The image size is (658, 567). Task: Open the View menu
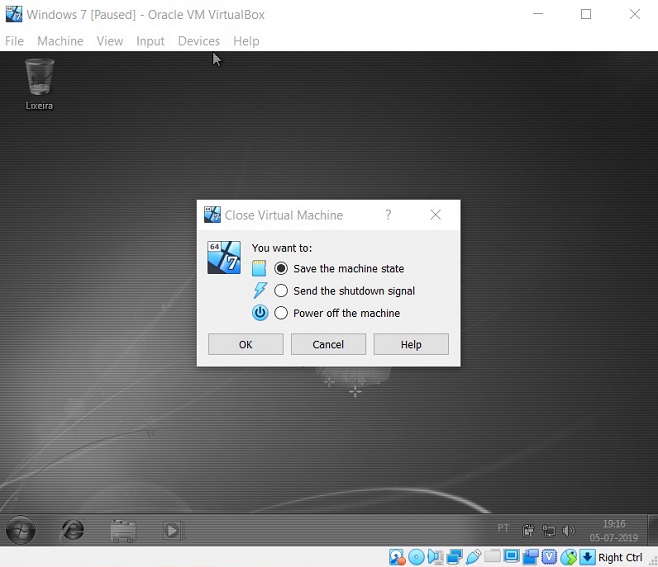[110, 41]
